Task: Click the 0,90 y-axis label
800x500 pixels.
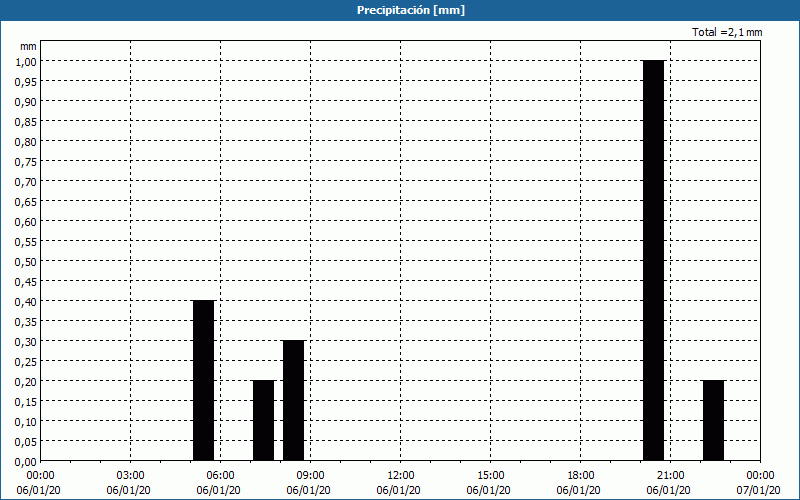Action: [26, 102]
